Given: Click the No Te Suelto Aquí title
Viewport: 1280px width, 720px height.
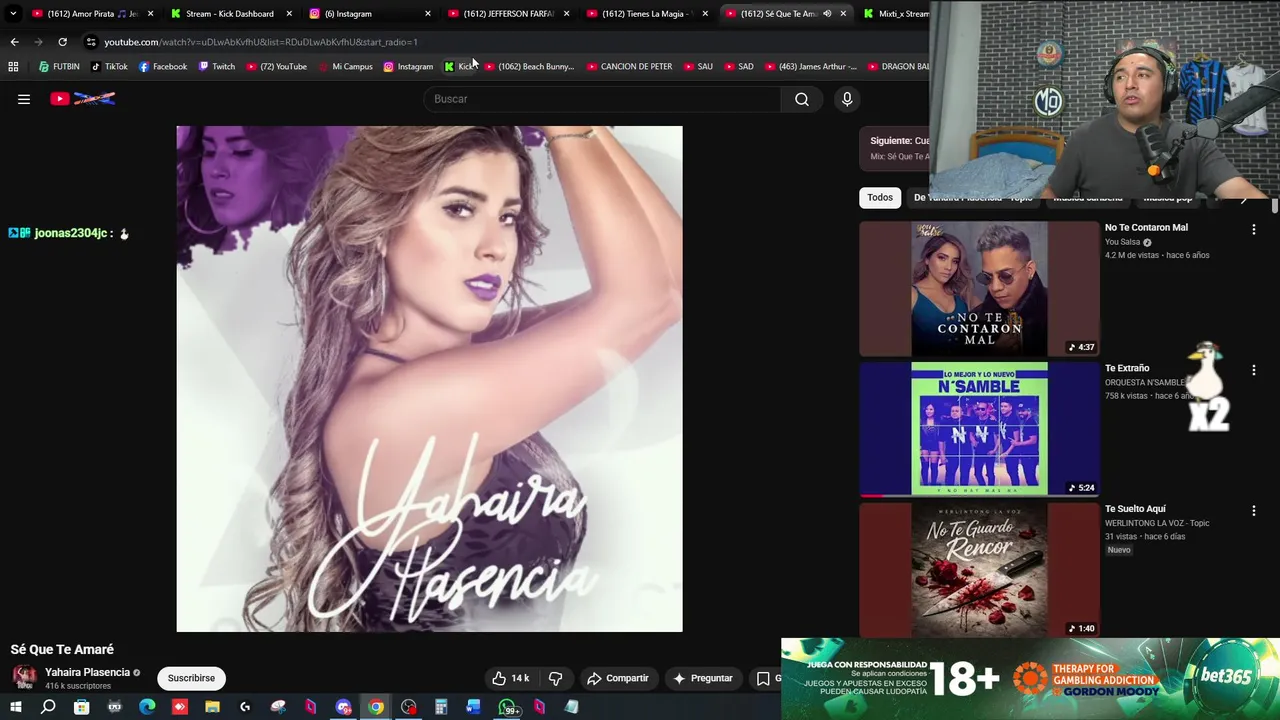Looking at the screenshot, I should [1135, 508].
